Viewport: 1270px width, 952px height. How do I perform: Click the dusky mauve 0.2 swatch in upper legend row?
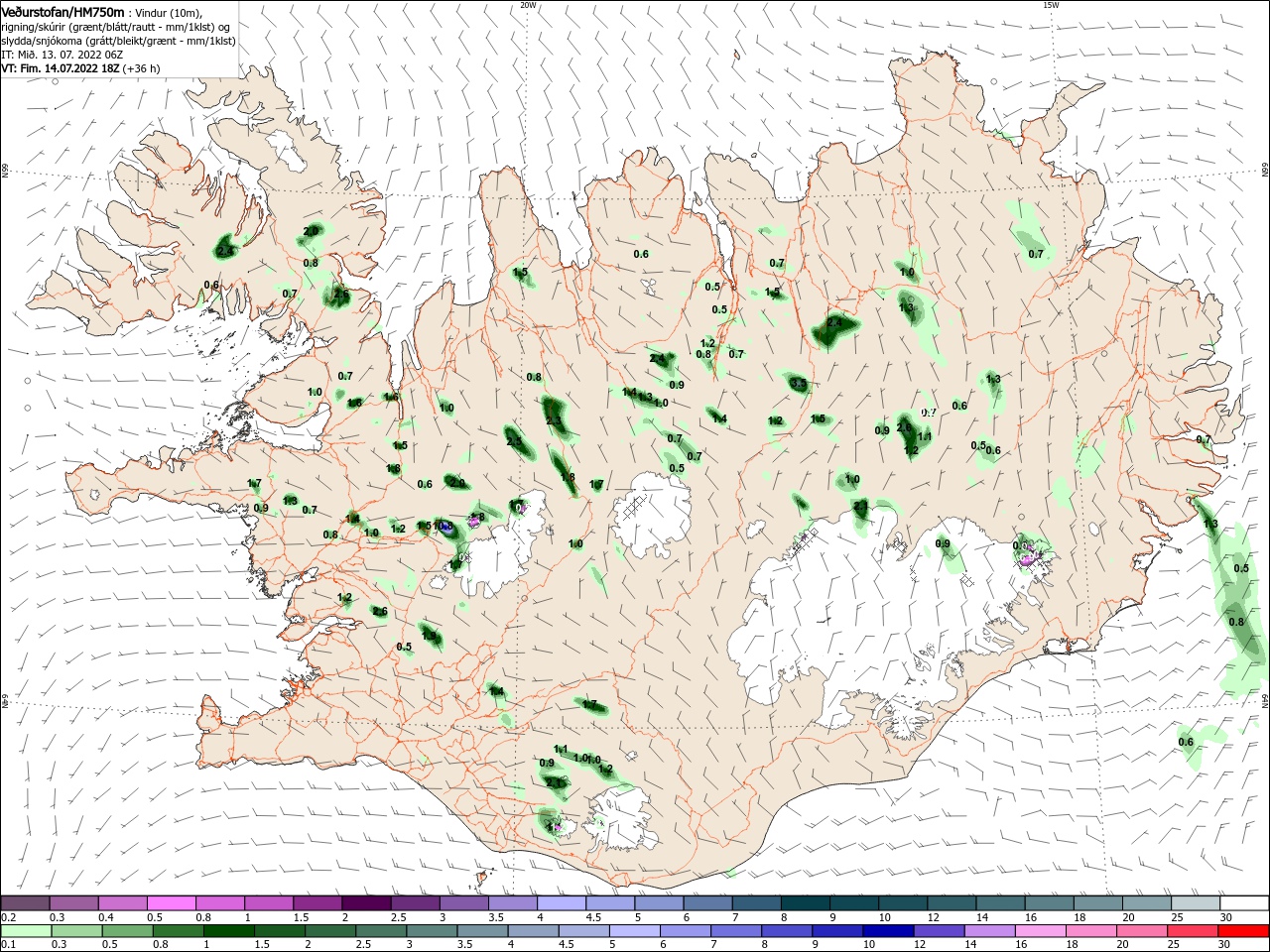(x=25, y=903)
